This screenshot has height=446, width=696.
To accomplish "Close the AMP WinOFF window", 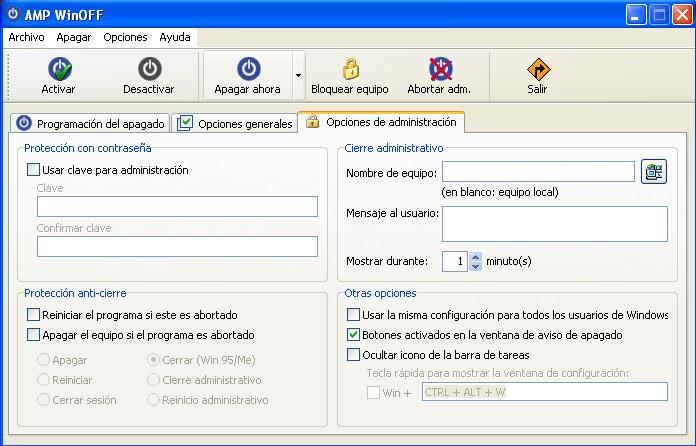I will tap(682, 15).
